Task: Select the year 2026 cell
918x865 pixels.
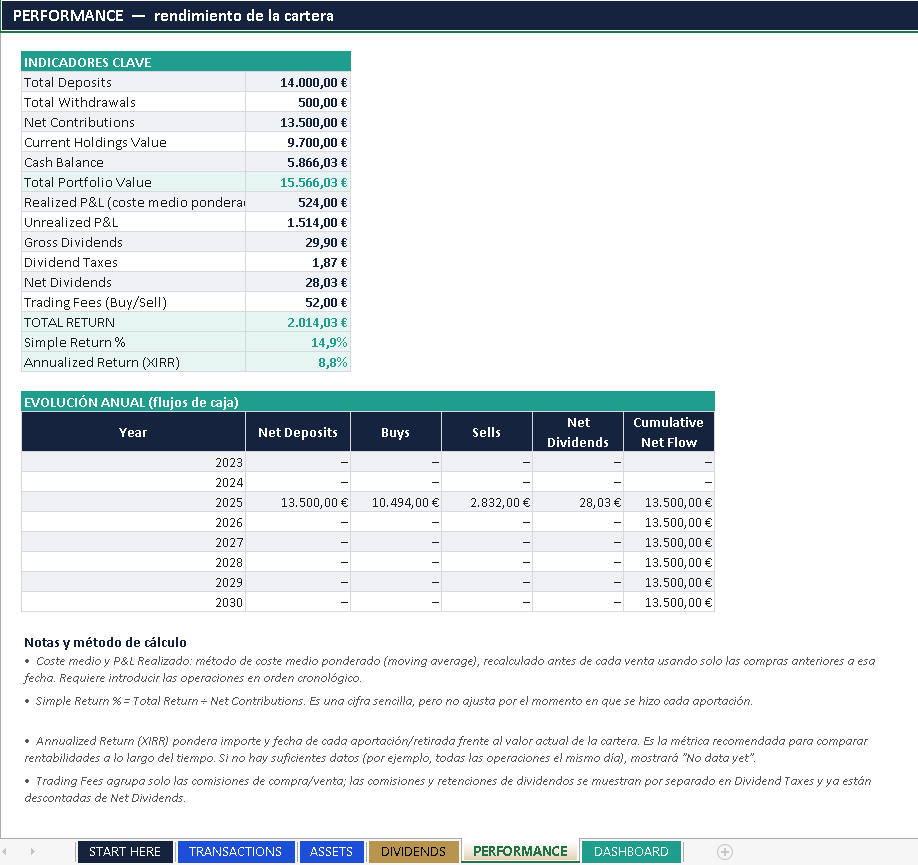Action: coord(133,522)
